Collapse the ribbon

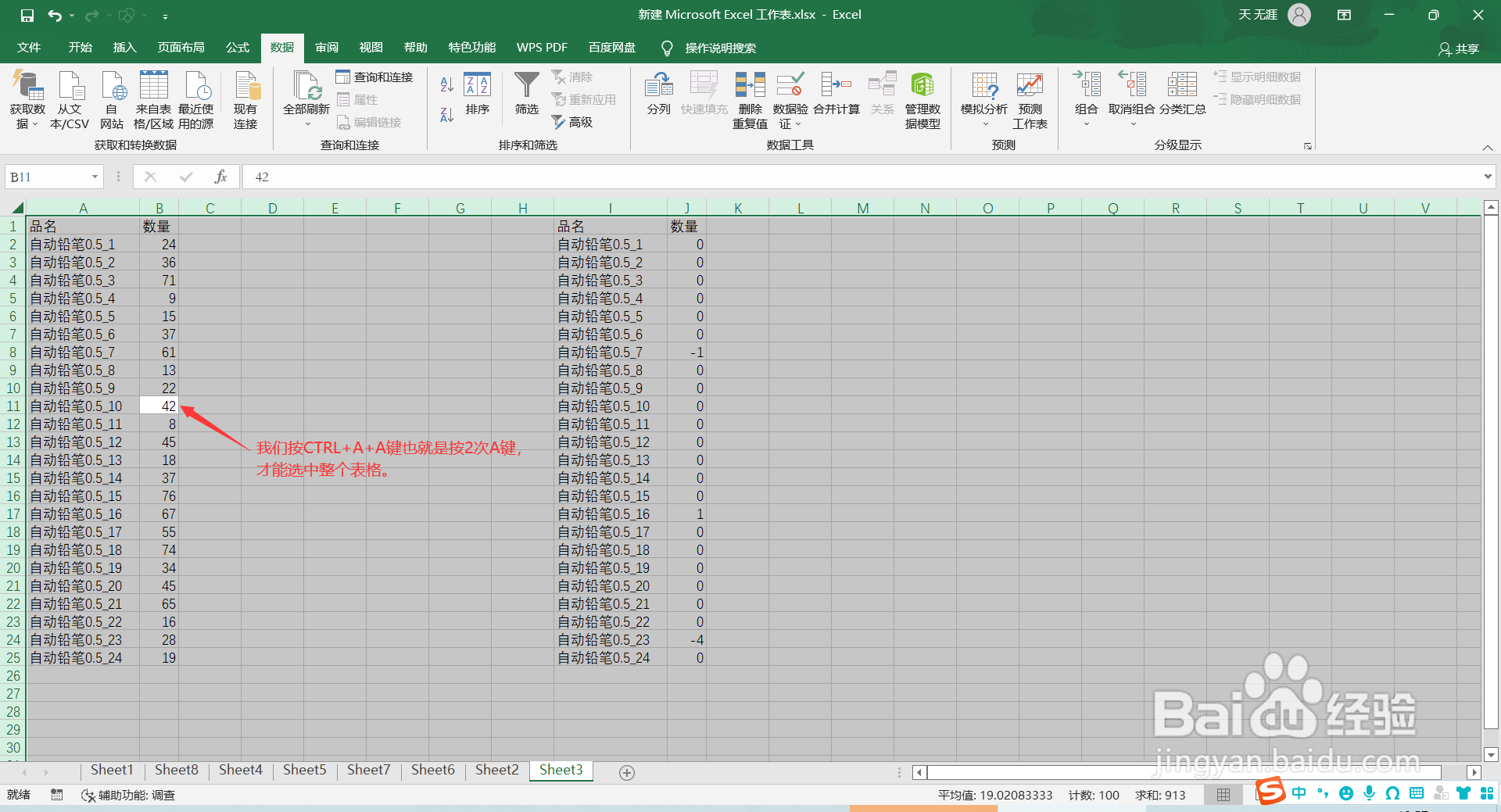click(x=1487, y=147)
